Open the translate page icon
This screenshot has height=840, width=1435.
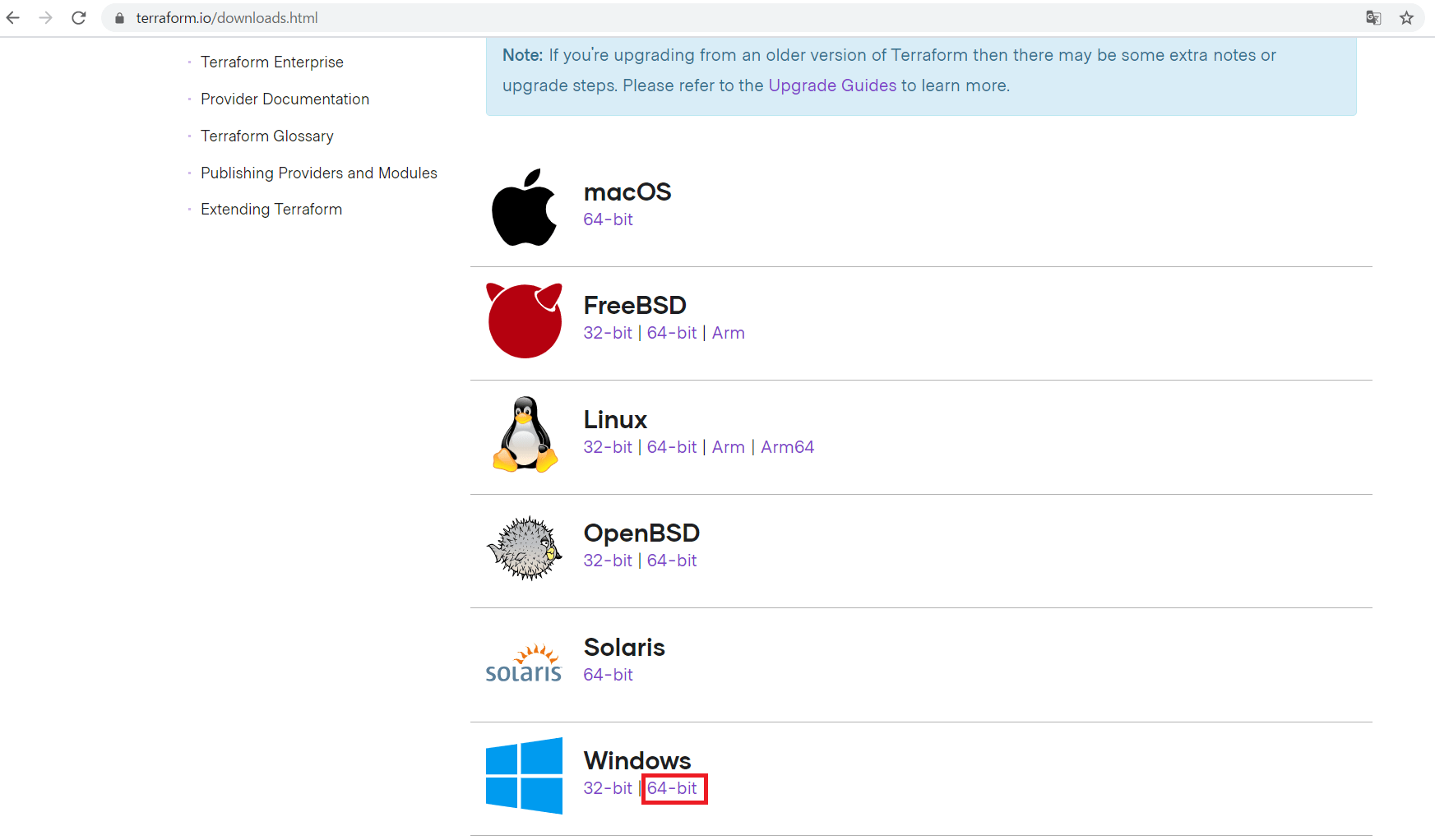pyautogui.click(x=1373, y=17)
